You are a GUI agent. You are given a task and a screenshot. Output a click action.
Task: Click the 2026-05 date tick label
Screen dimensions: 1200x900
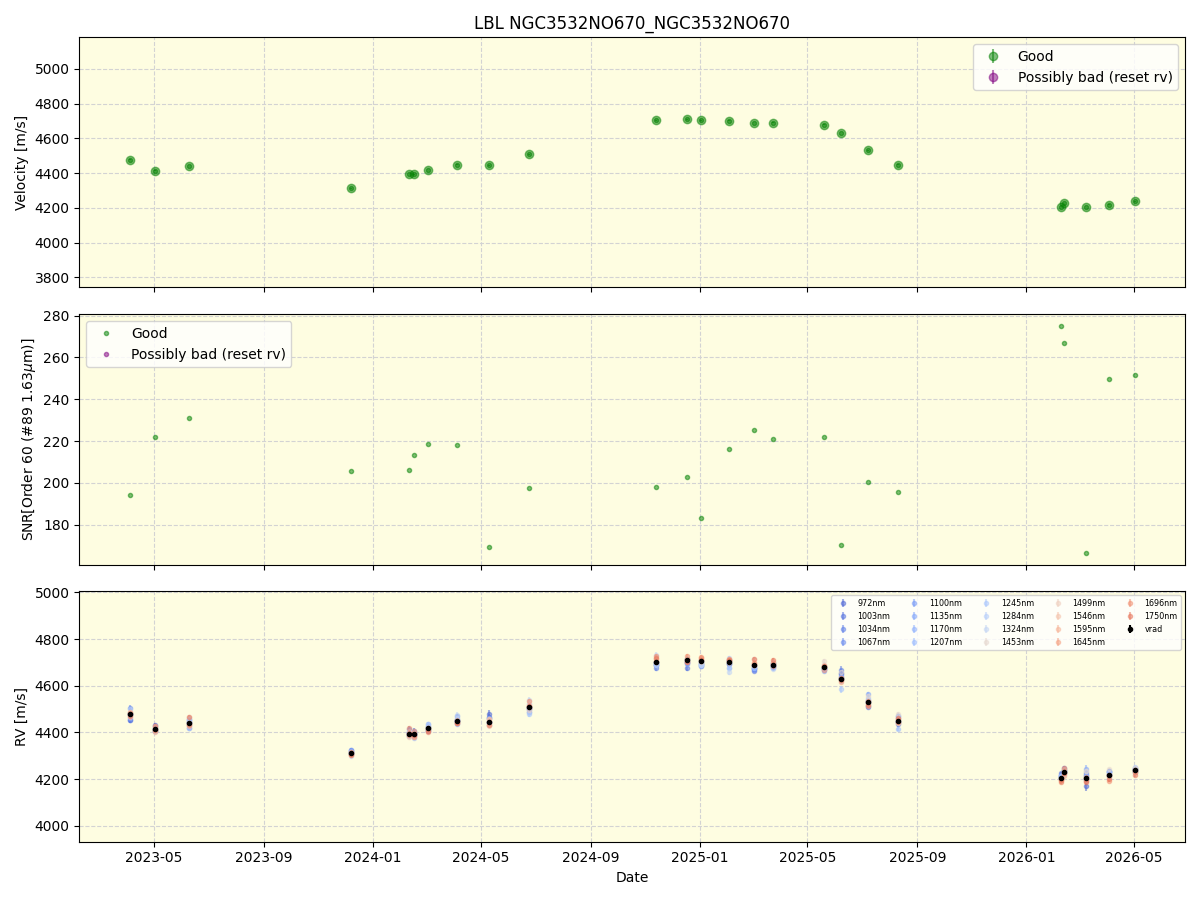(x=1135, y=857)
